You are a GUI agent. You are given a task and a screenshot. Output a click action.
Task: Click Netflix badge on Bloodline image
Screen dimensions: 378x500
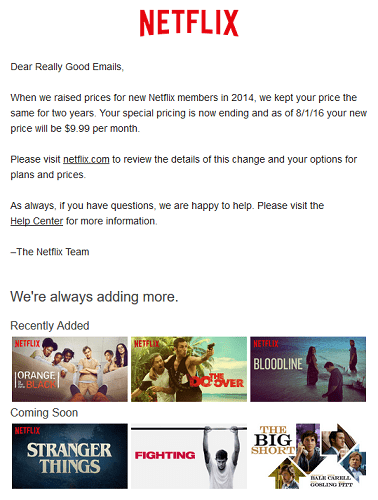coord(266,343)
